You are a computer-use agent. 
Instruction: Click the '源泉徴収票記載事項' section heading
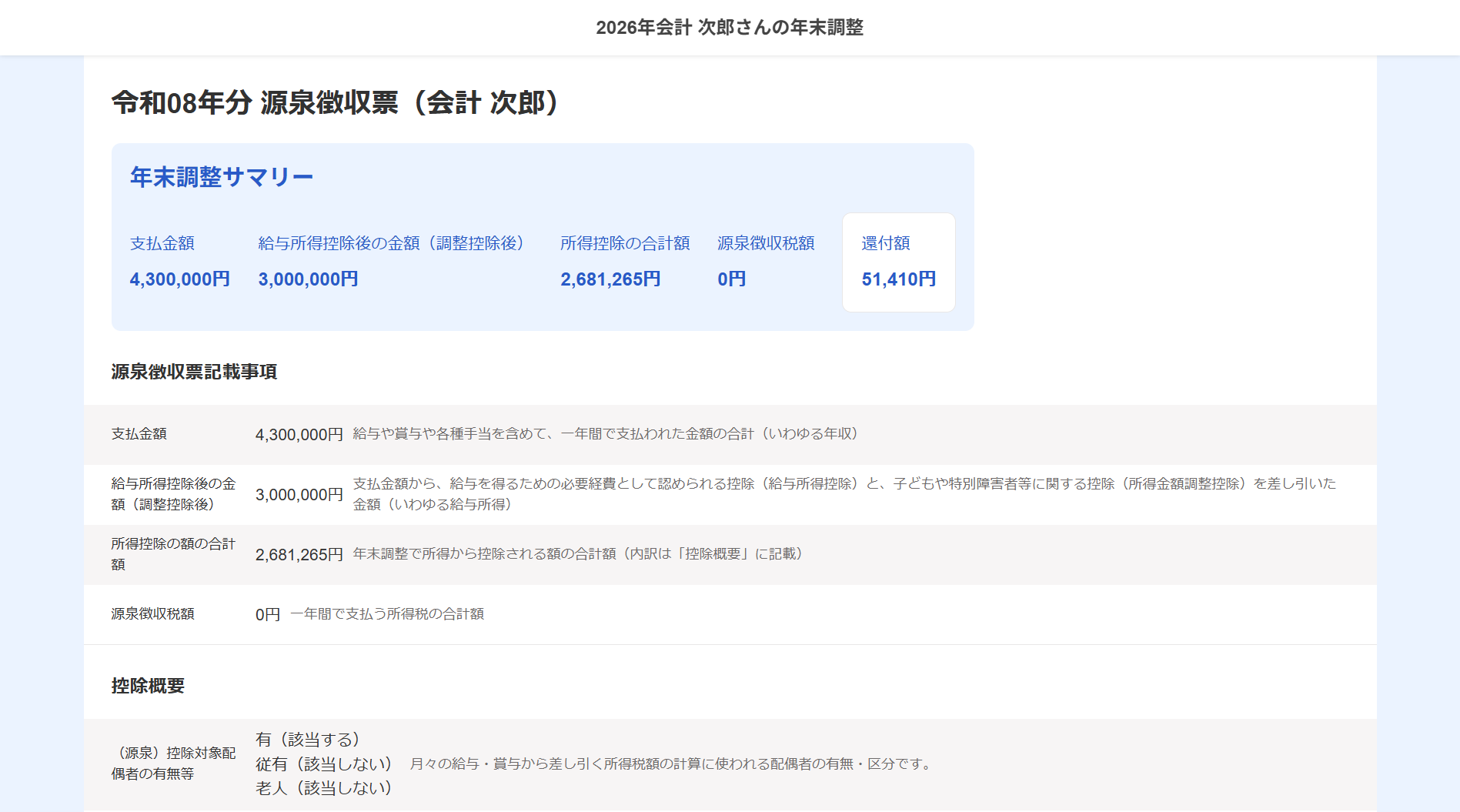[194, 372]
